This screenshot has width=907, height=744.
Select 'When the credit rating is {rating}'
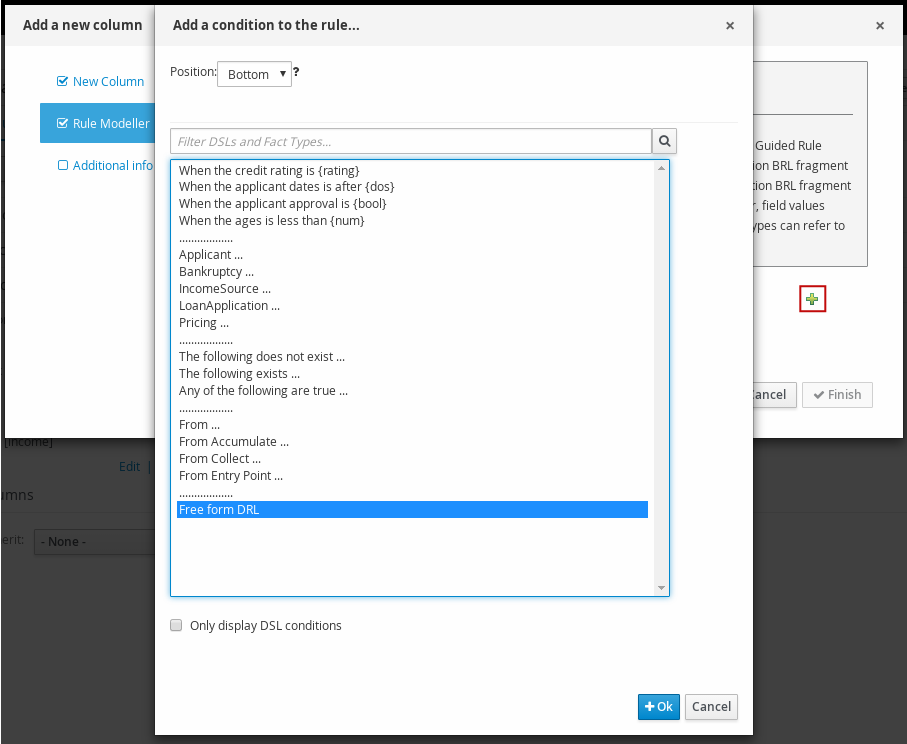[x=268, y=170]
